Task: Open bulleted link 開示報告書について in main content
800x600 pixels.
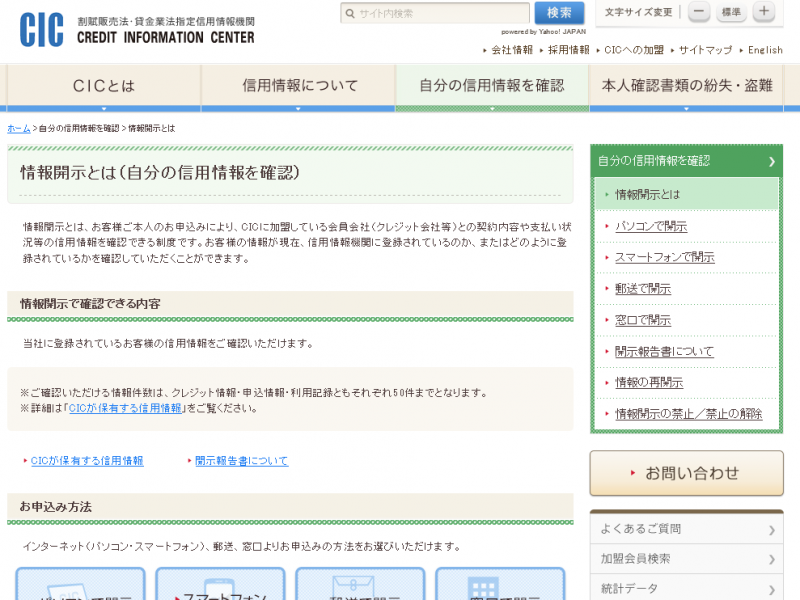Action: pos(241,461)
